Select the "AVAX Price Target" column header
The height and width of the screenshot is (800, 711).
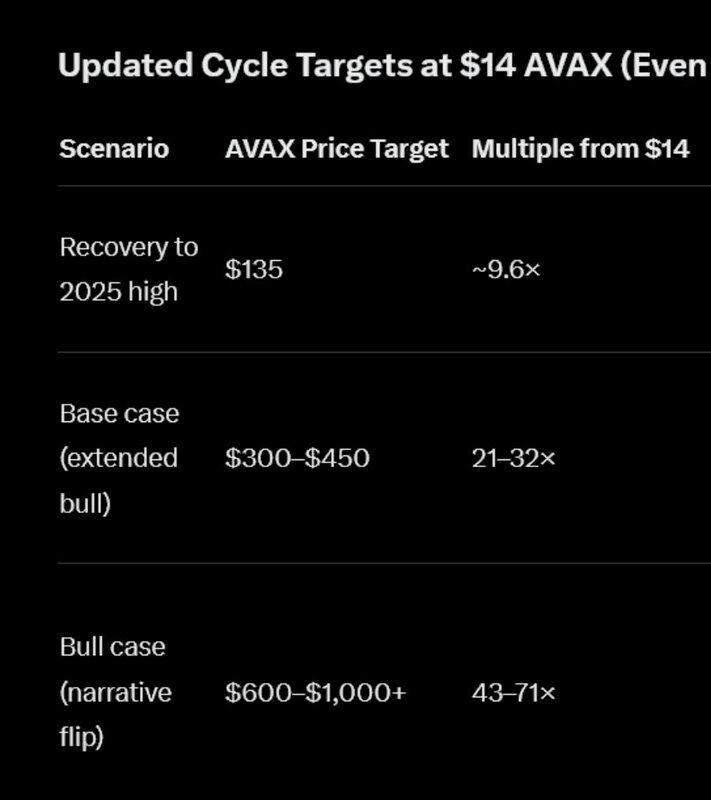click(337, 149)
